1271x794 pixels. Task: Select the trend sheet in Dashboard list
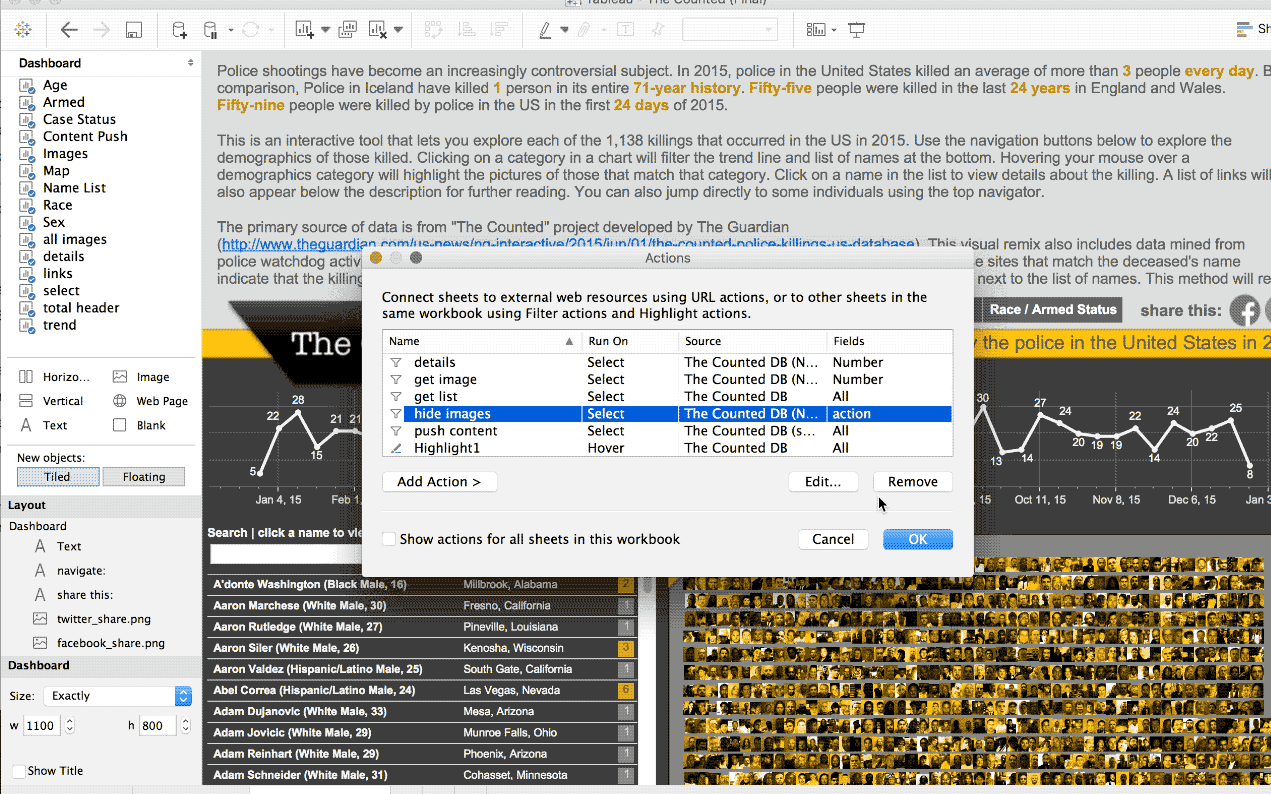(x=59, y=325)
